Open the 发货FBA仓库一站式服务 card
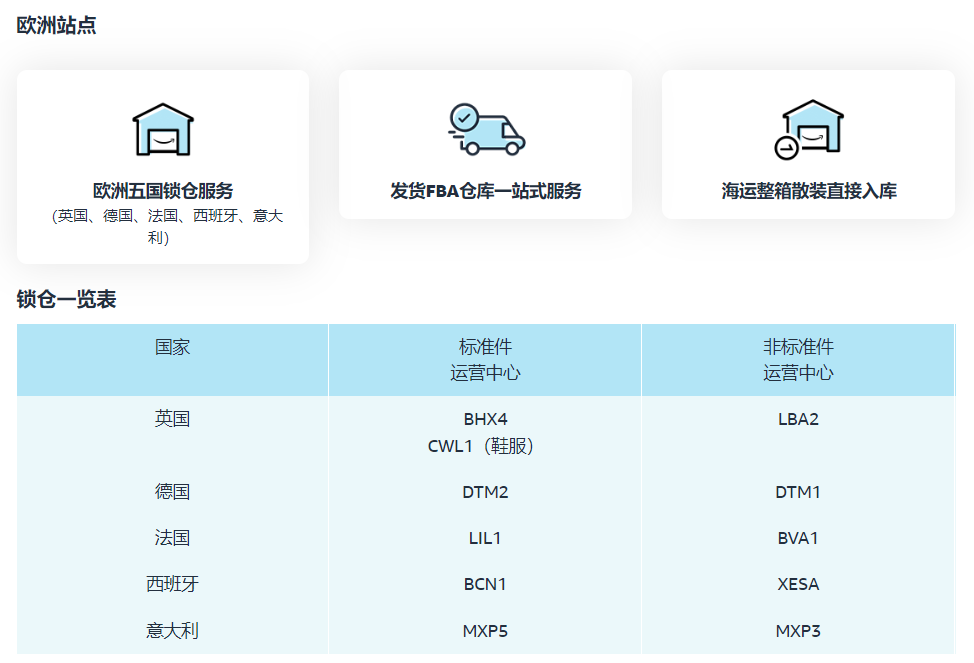974x663 pixels. tap(486, 144)
